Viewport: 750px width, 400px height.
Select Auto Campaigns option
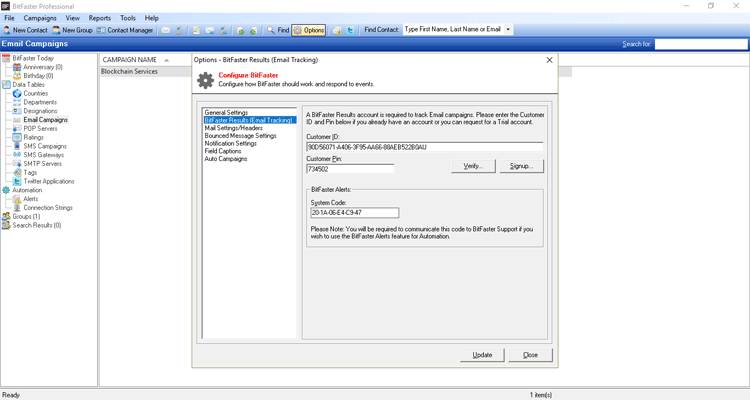pyautogui.click(x=226, y=158)
